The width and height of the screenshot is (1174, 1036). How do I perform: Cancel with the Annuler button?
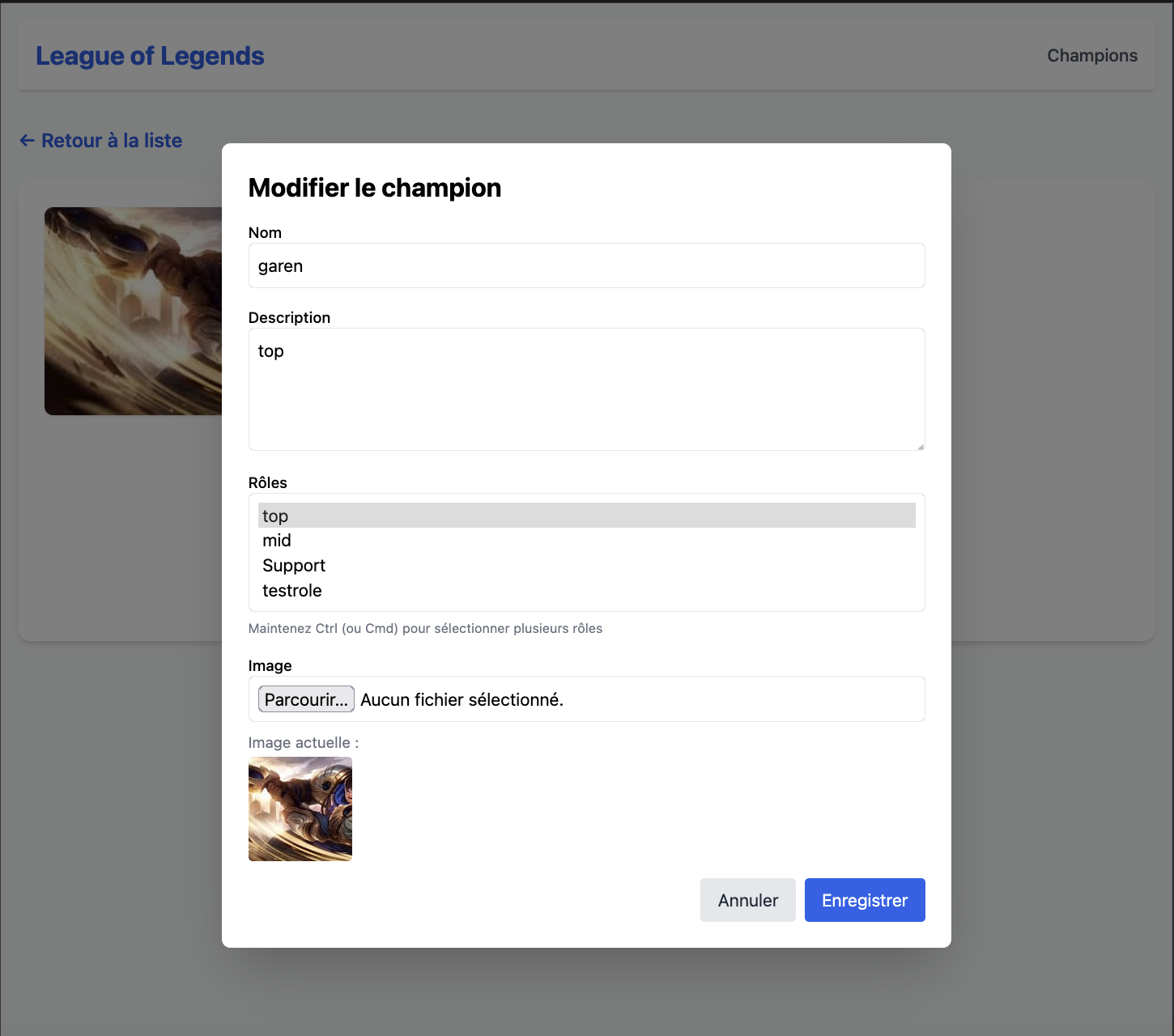[748, 900]
